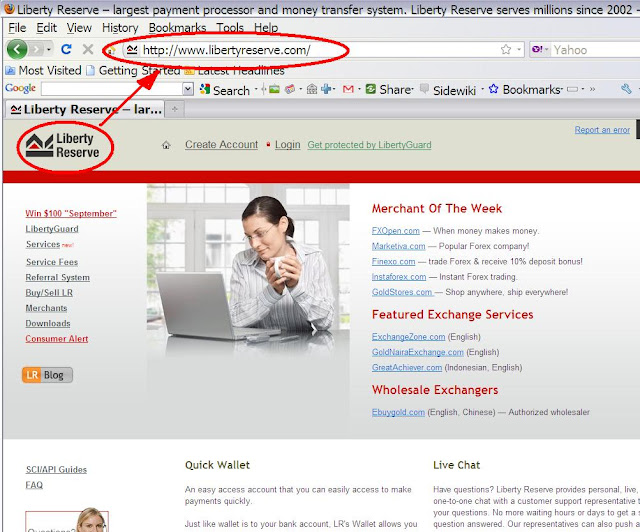Screen dimensions: 640x532
Task: Click the Create Account link
Action: coord(222,145)
